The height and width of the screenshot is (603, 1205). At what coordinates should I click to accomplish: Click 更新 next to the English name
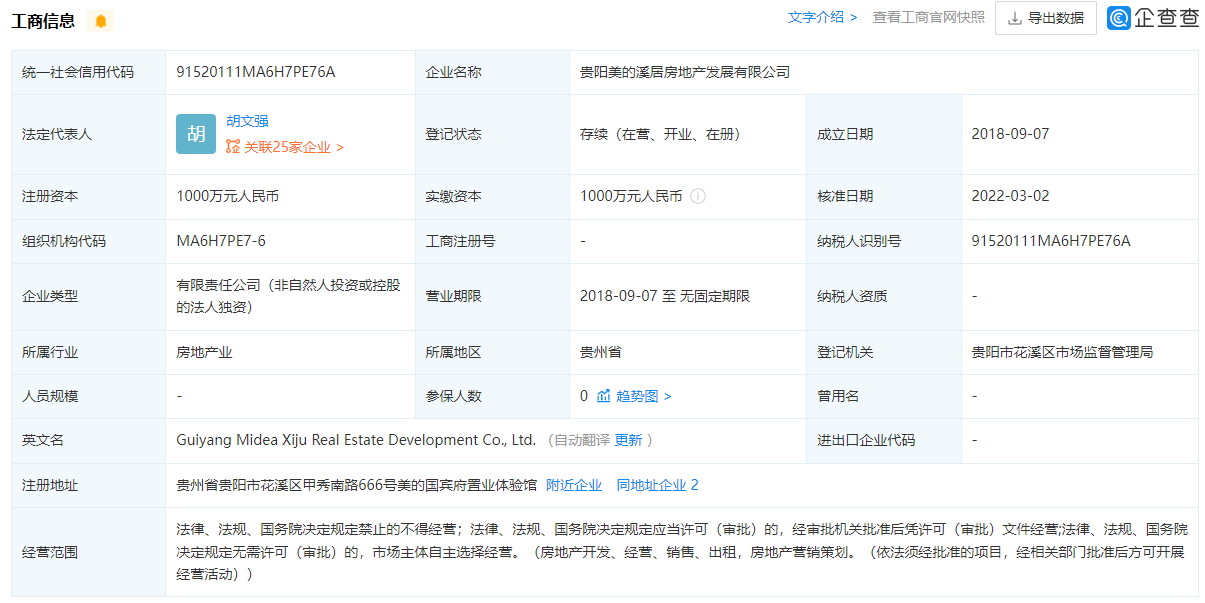pyautogui.click(x=628, y=440)
